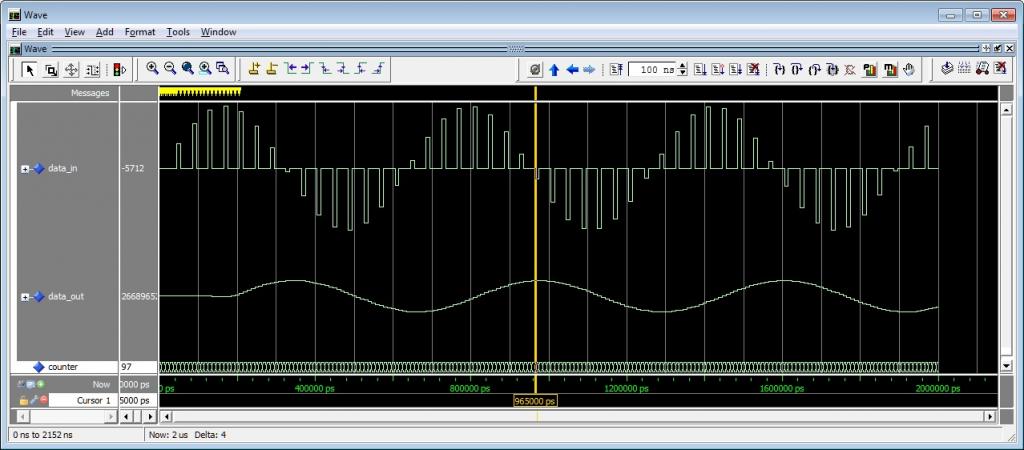Click the waveform horizontal scrollbar right arrow
1024x450 pixels.
click(x=990, y=415)
